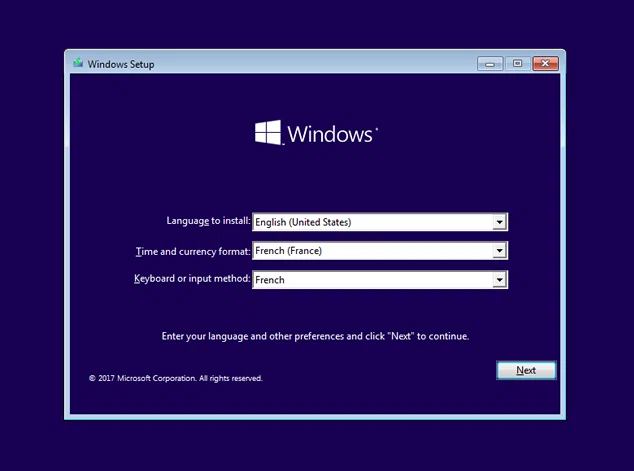Click the Windows logo in the dialog

pyautogui.click(x=316, y=133)
